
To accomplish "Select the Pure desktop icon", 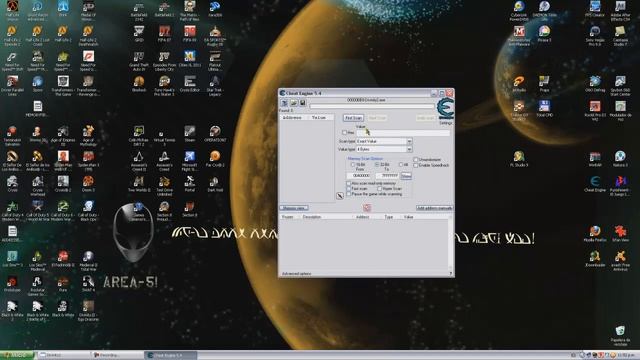I will 63,284.
